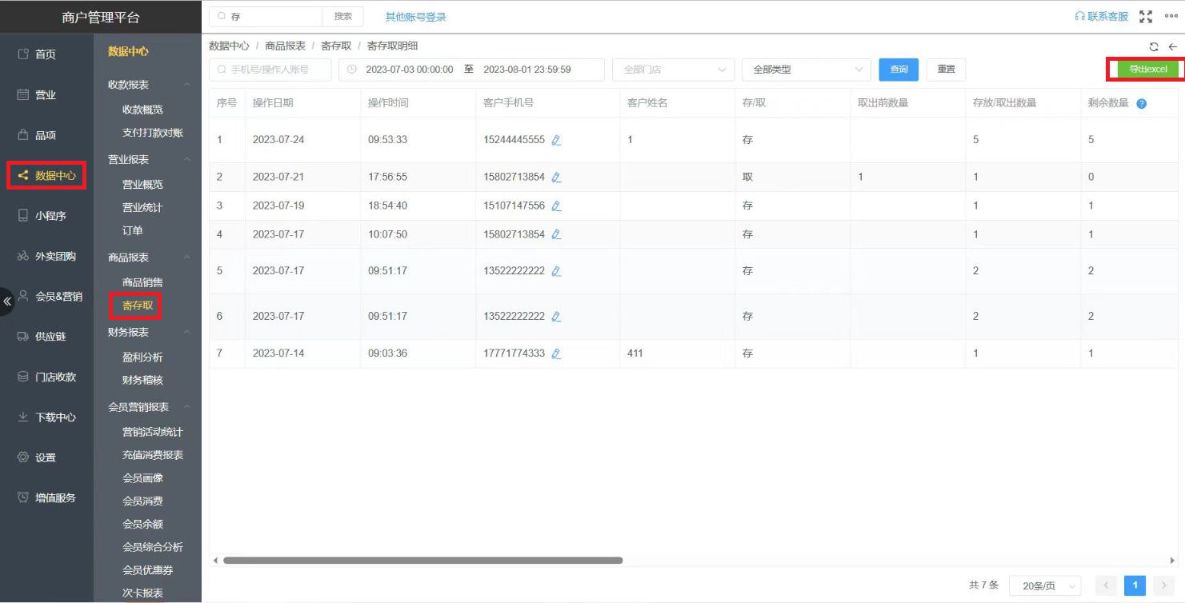Viewport: 1185px width, 603px height.
Task: Click edit icon in row number 6
Action: click(556, 317)
